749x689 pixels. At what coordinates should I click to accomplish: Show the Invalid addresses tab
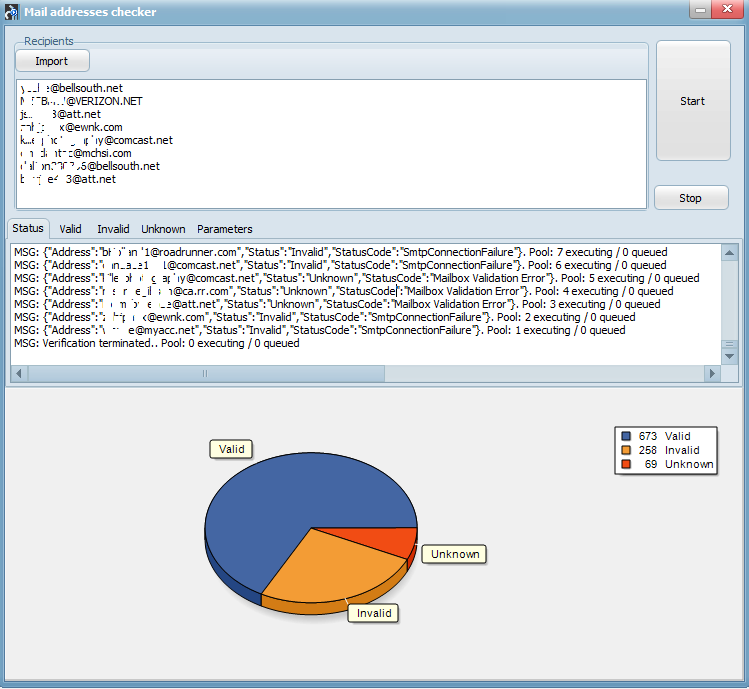113,229
